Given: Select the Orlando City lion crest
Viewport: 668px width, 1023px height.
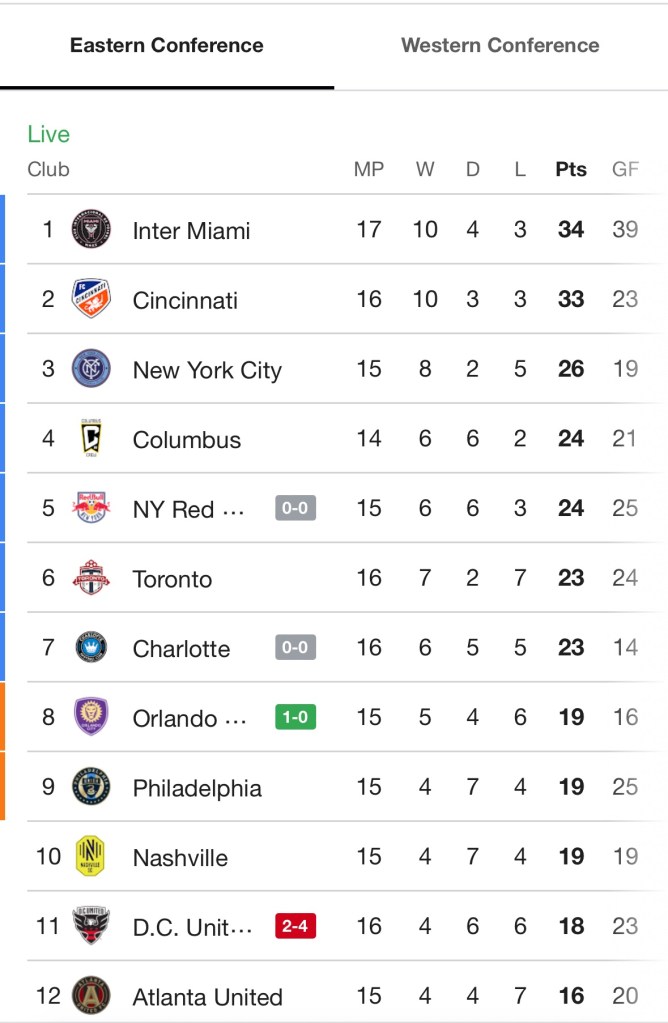Looking at the screenshot, I should [x=91, y=717].
